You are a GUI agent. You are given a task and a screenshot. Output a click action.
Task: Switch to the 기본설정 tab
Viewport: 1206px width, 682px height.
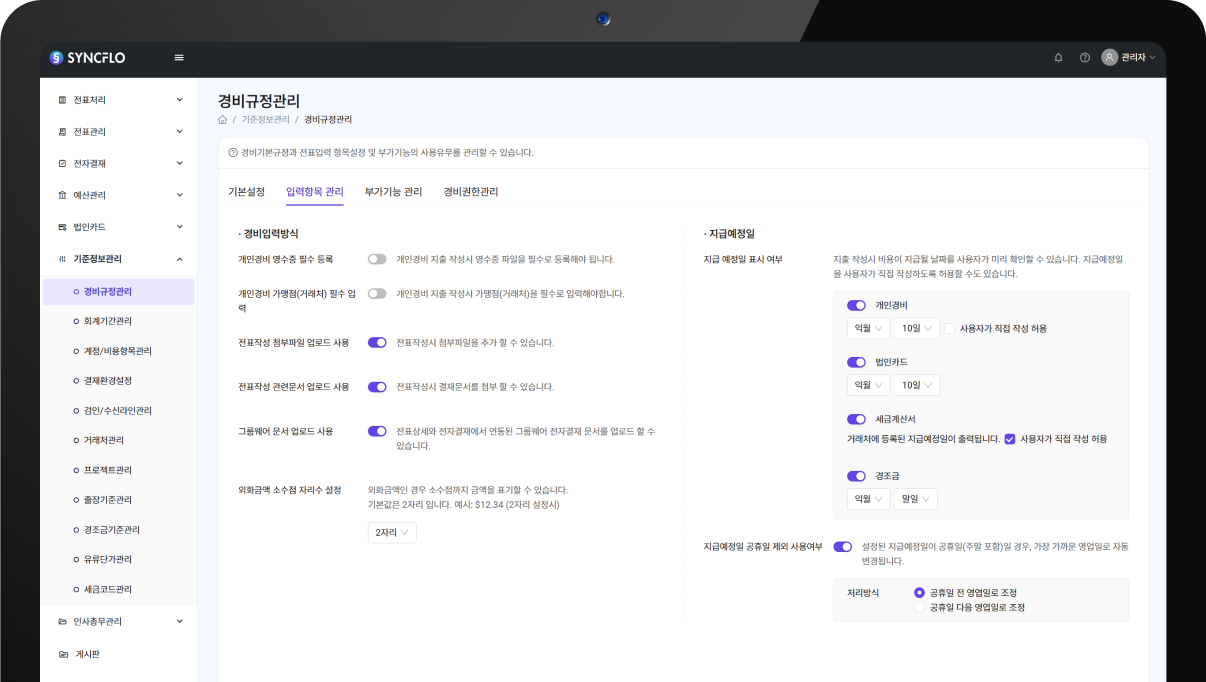tap(246, 192)
